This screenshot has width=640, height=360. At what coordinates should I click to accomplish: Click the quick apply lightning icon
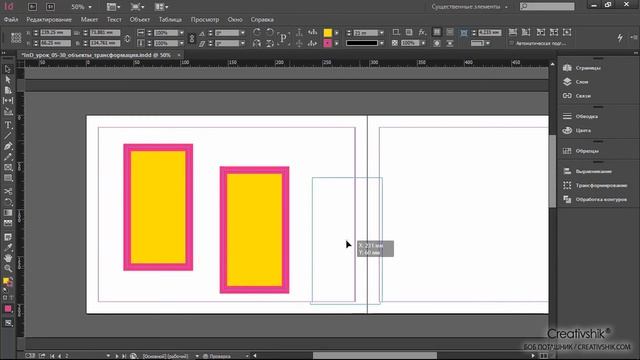click(x=620, y=38)
